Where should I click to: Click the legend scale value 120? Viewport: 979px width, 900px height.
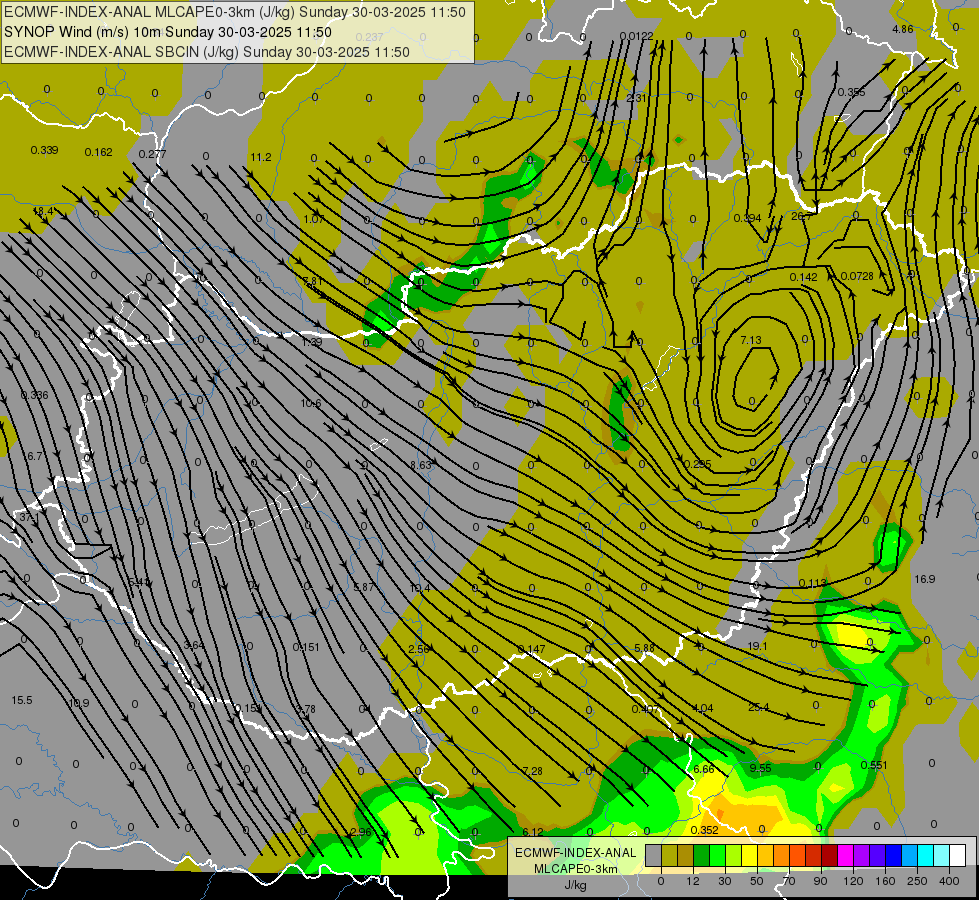(x=853, y=881)
